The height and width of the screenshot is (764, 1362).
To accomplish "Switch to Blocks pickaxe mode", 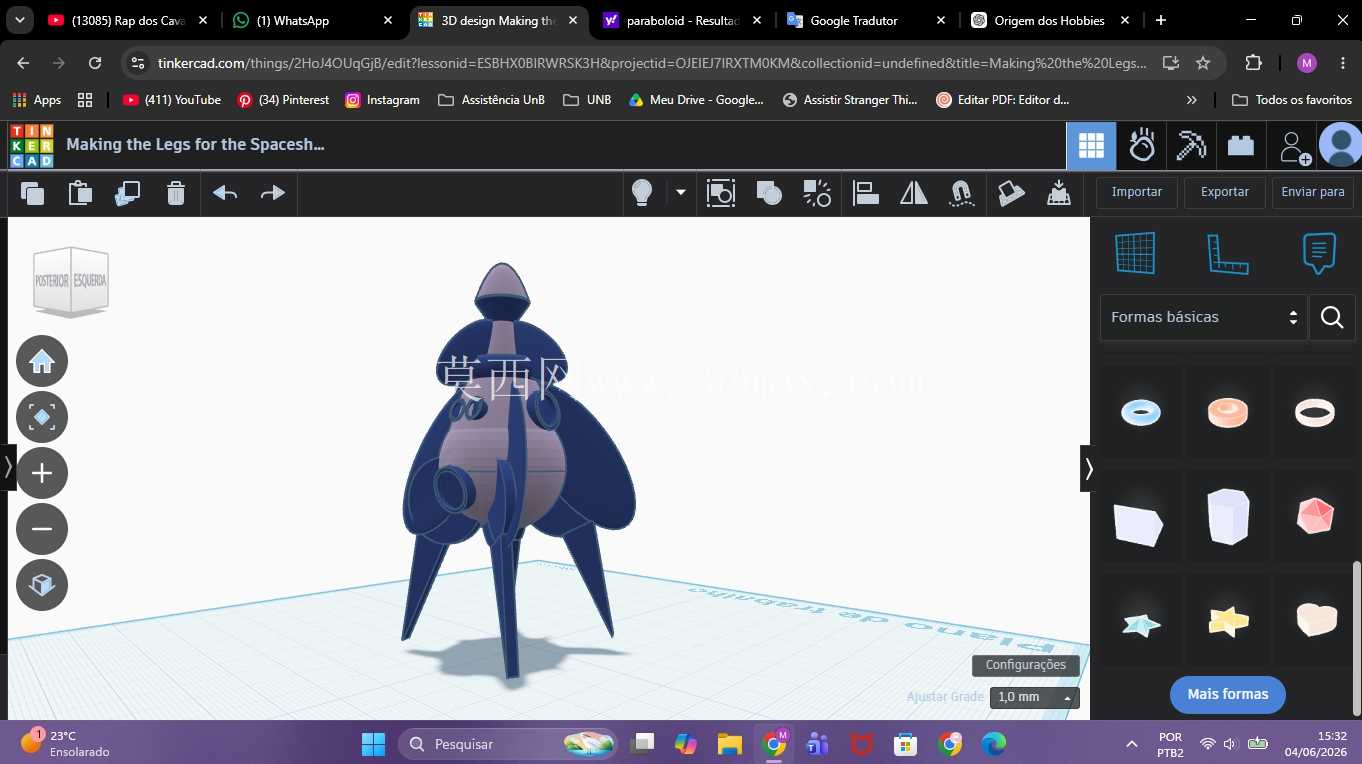I will (x=1191, y=146).
